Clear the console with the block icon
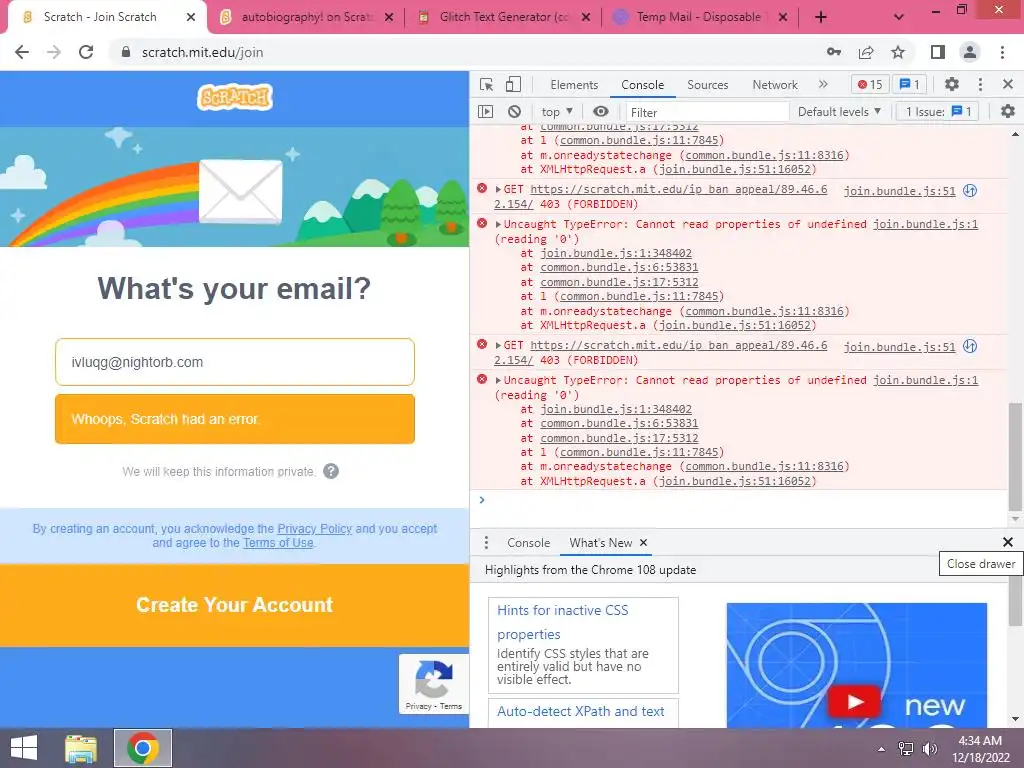This screenshot has height=768, width=1024. click(x=515, y=112)
